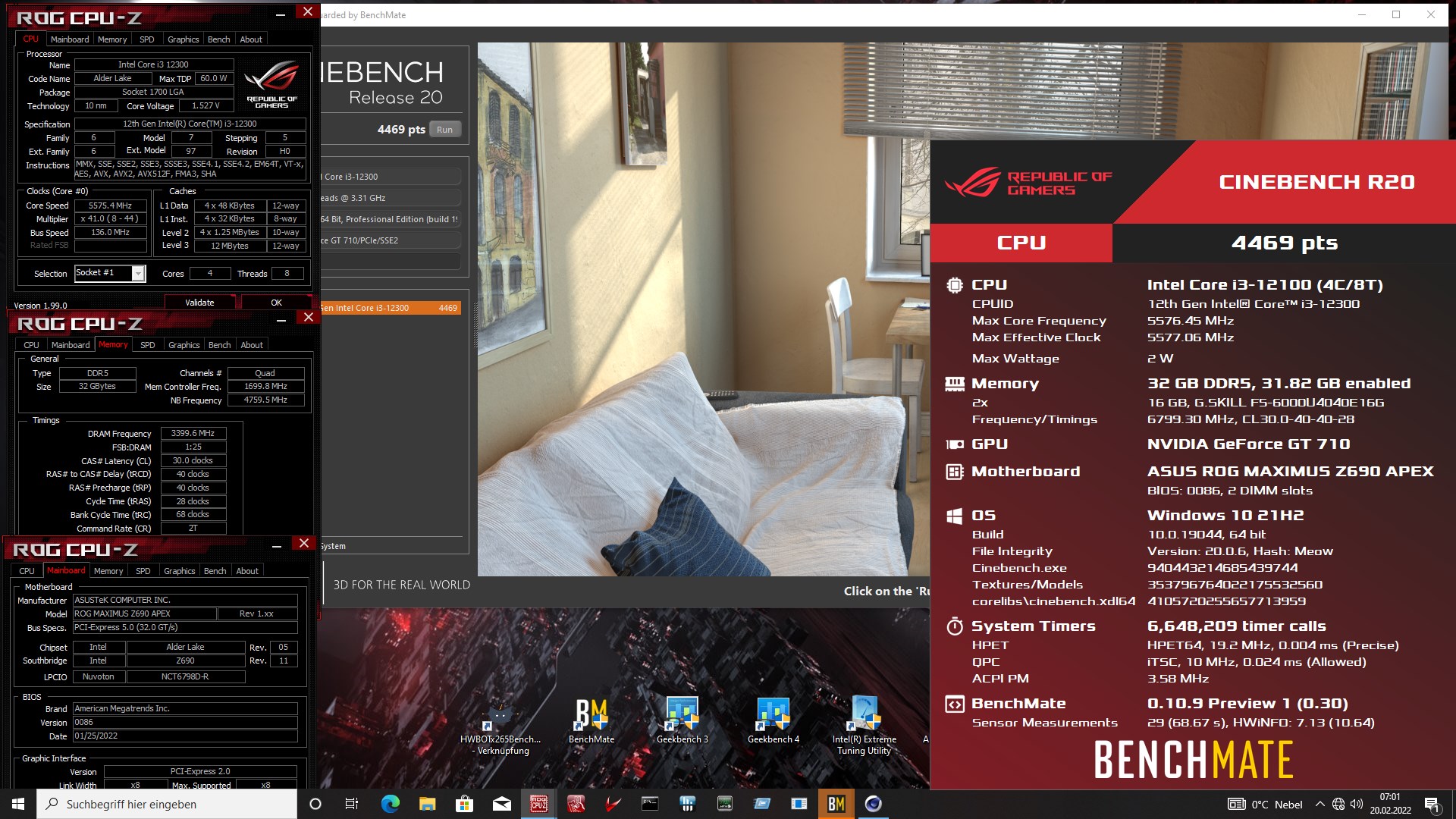This screenshot has height=819, width=1456.
Task: Open Bench tab in top CPU-Z window
Action: tap(219, 39)
